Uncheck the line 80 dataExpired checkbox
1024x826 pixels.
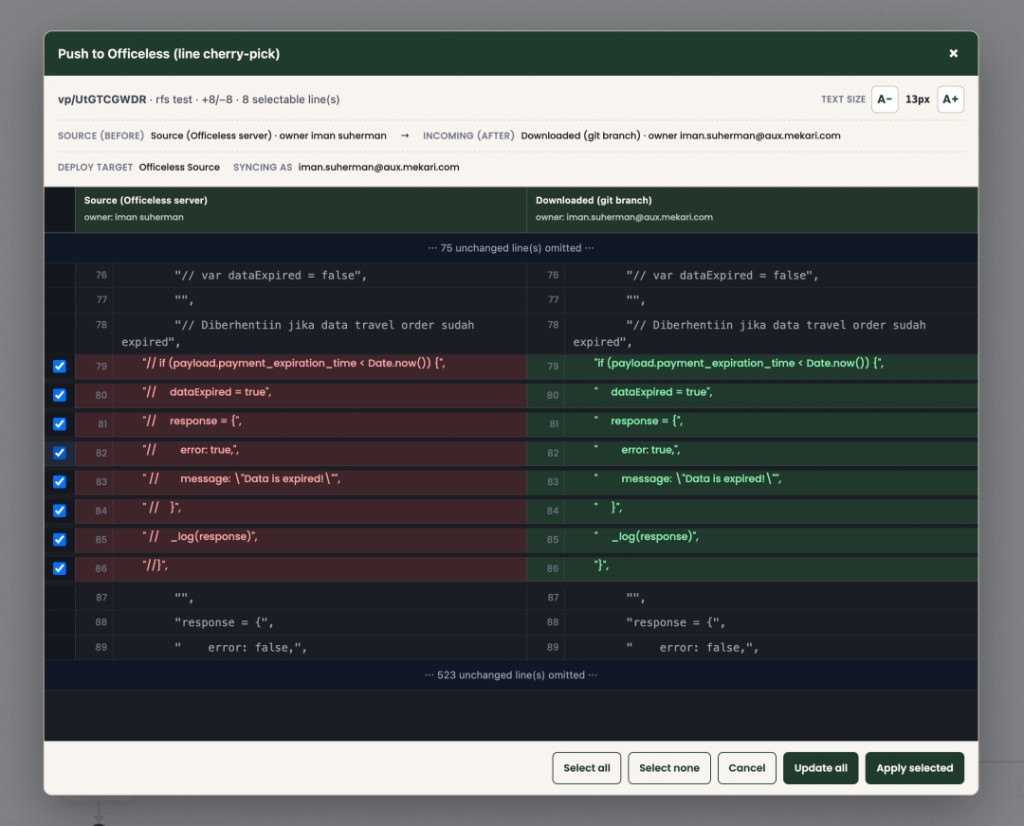[59, 395]
